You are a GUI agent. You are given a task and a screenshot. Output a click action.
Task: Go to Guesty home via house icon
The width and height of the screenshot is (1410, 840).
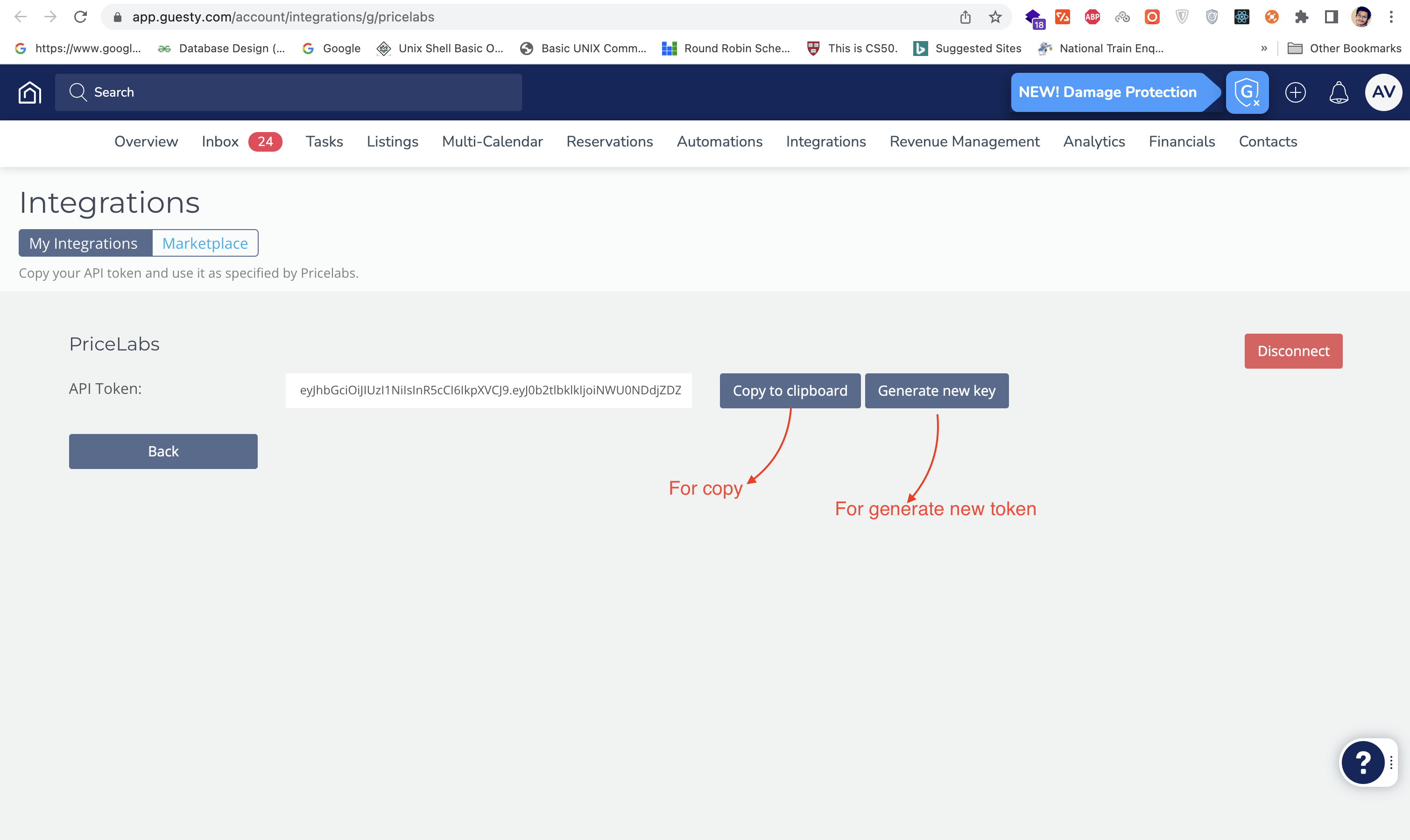click(x=30, y=92)
